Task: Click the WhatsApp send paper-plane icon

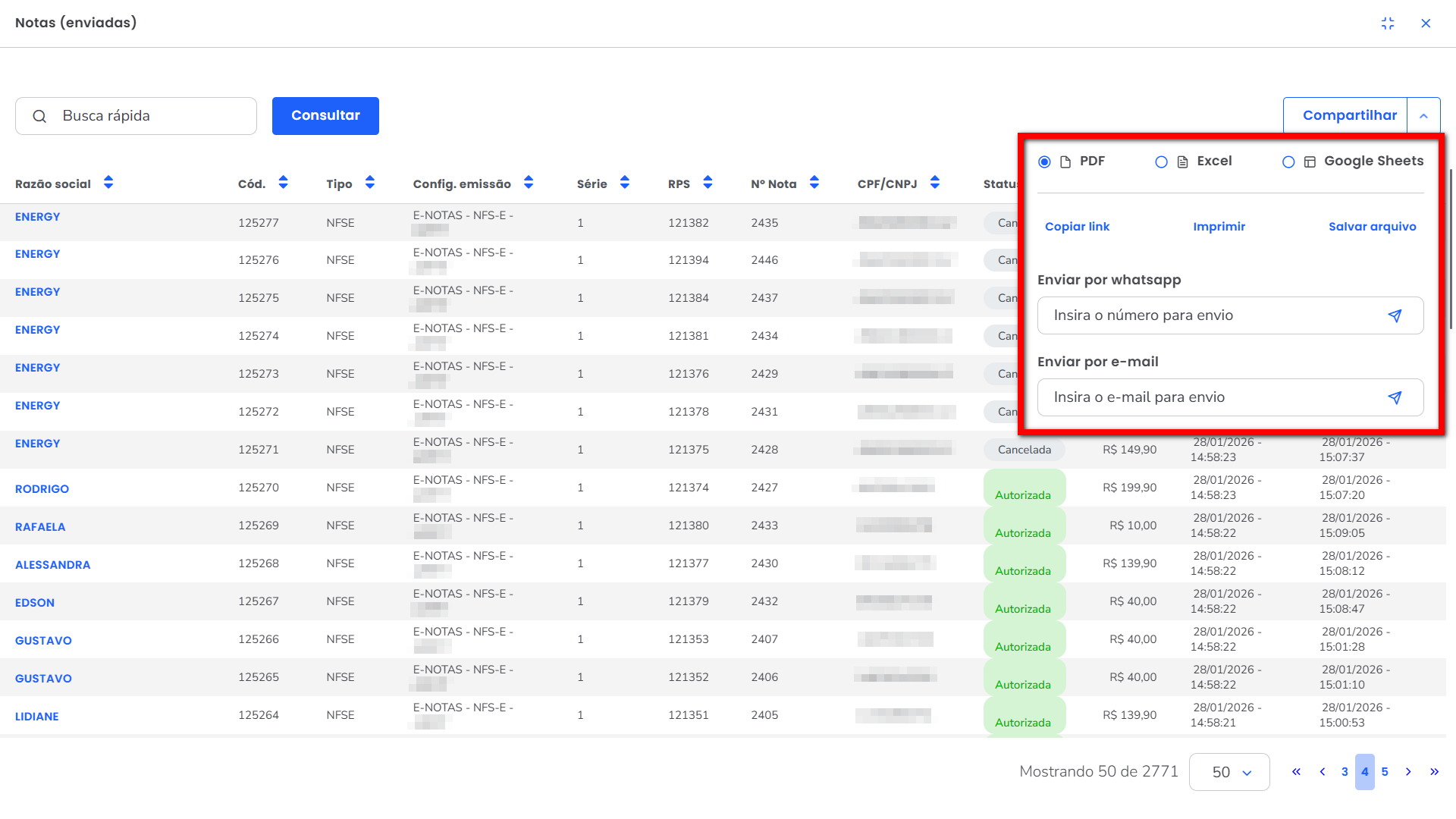Action: tap(1395, 315)
